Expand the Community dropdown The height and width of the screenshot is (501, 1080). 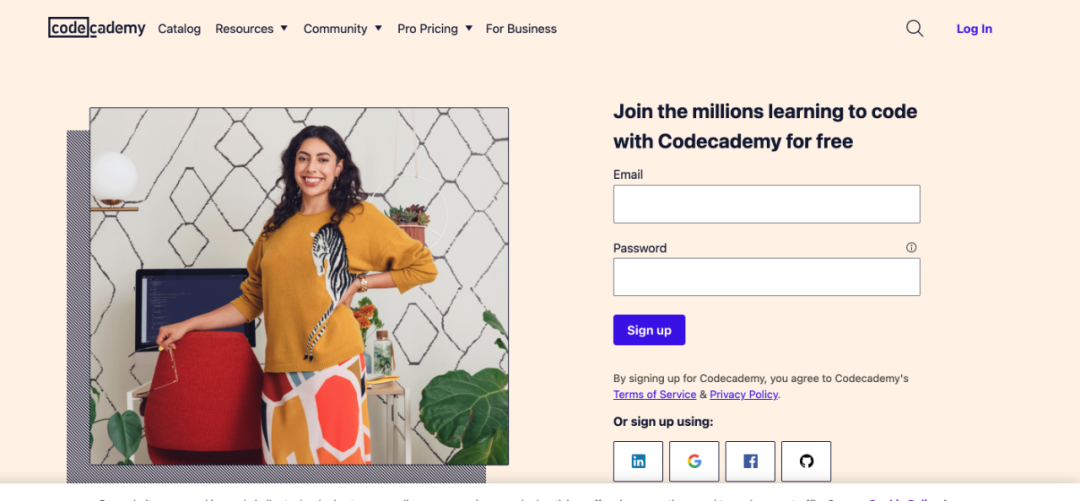[x=342, y=29]
